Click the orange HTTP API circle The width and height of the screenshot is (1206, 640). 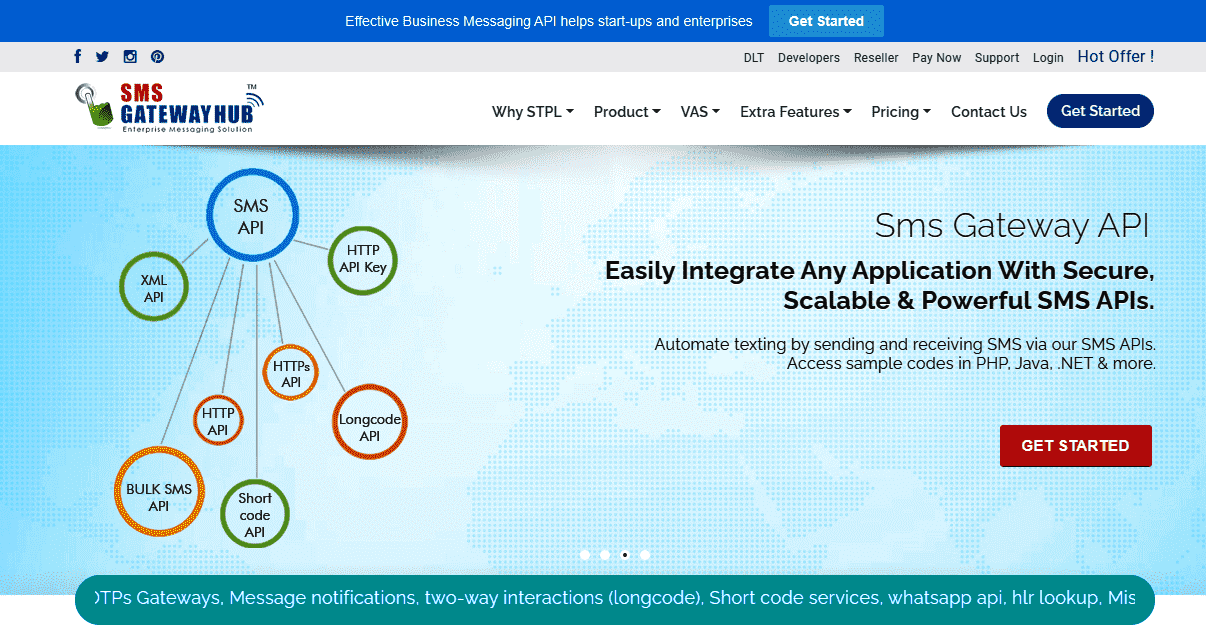[218, 421]
